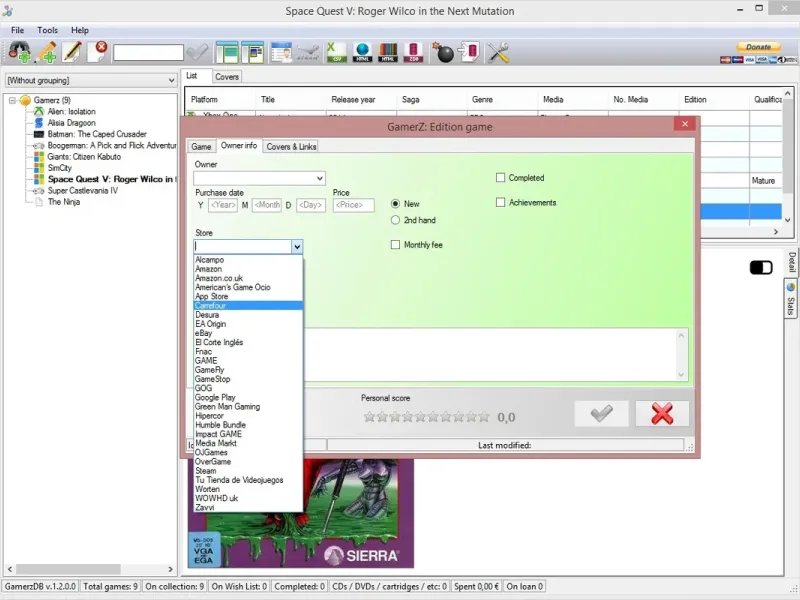Click the Steam import icon
The image size is (800, 600).
(x=308, y=52)
